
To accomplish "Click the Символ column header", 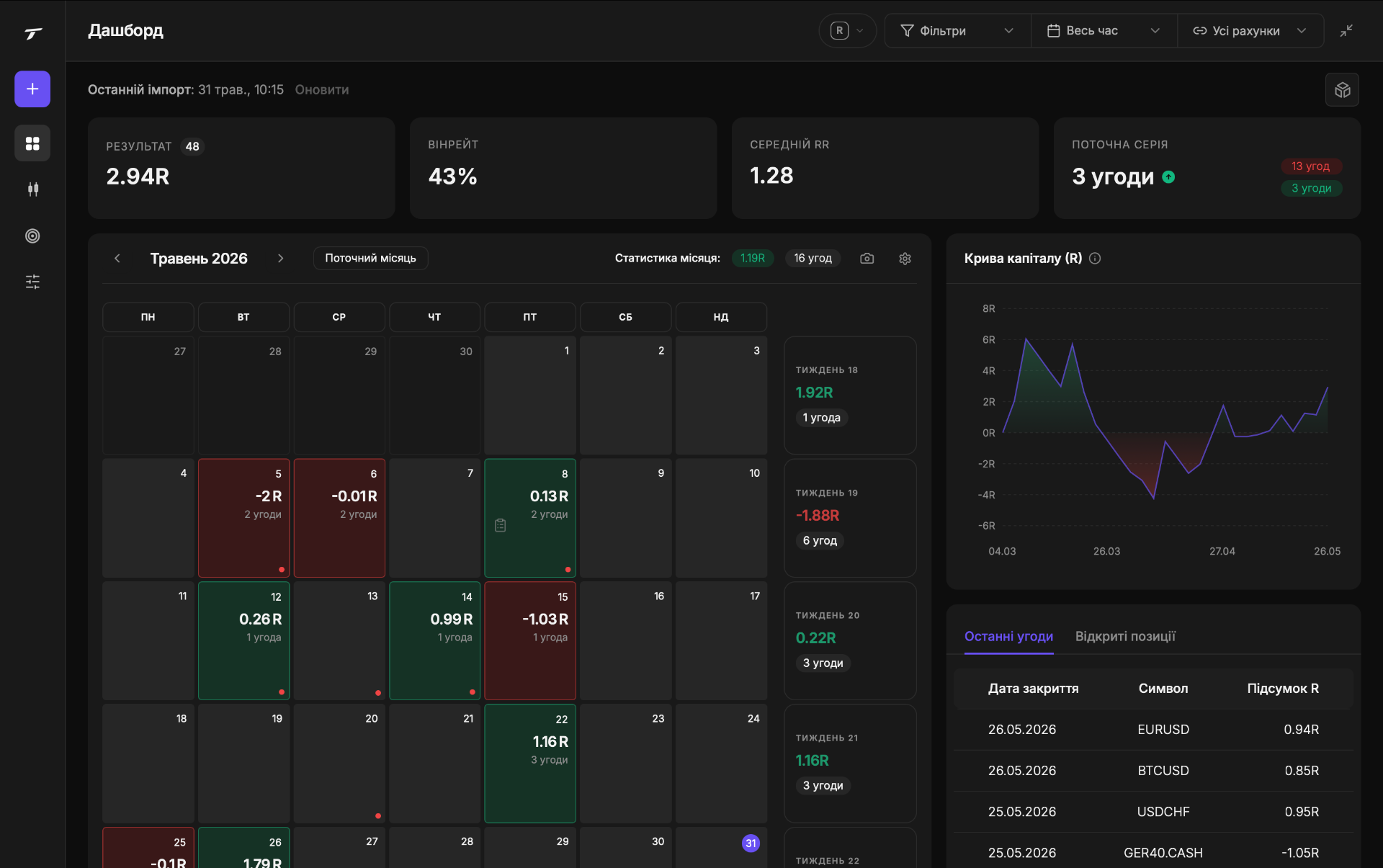I will tap(1163, 689).
